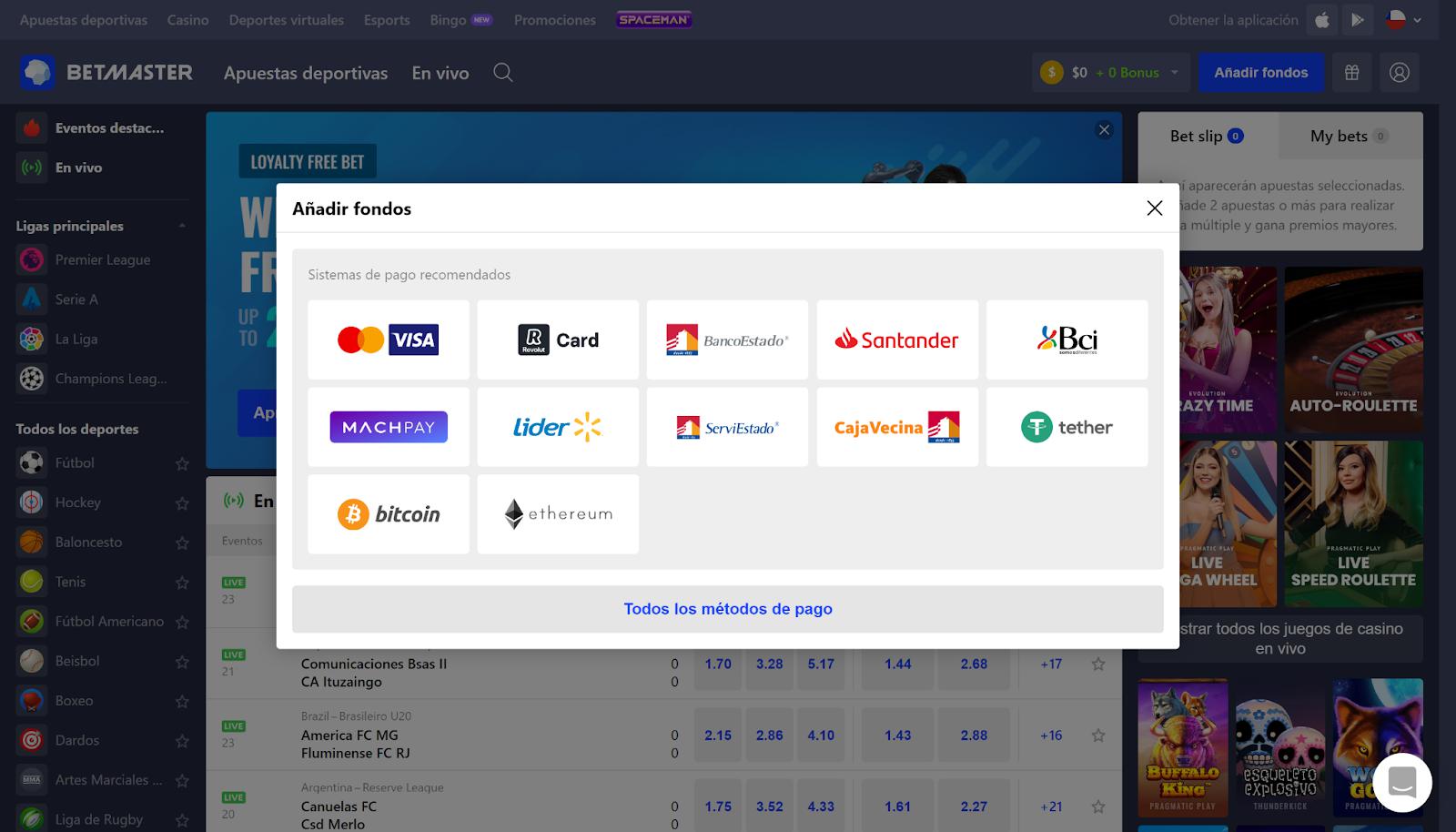This screenshot has height=832, width=1456.
Task: Open Champions League in sidebar
Action: pyautogui.click(x=102, y=378)
